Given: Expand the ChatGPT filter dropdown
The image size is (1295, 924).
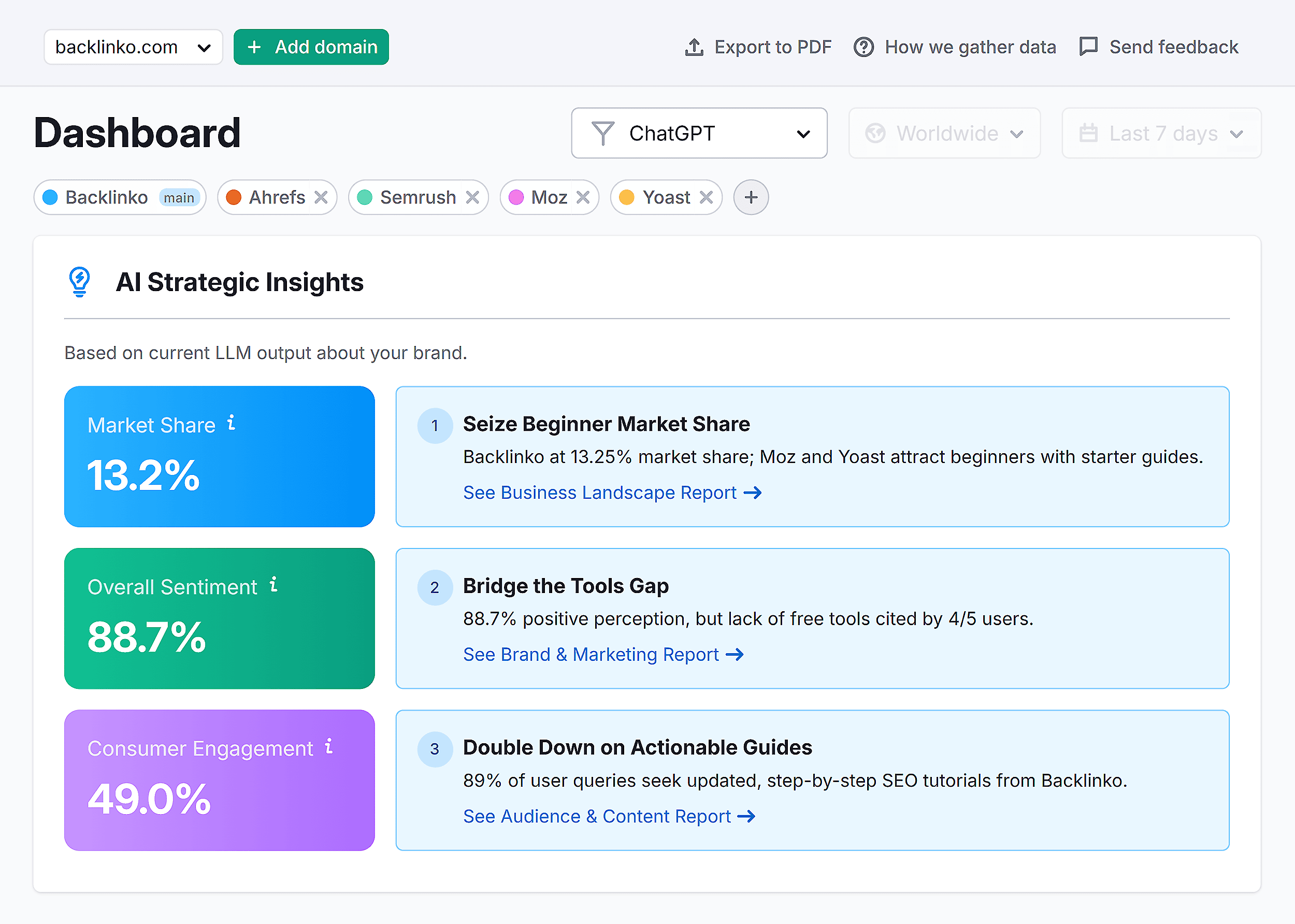Looking at the screenshot, I should (699, 133).
